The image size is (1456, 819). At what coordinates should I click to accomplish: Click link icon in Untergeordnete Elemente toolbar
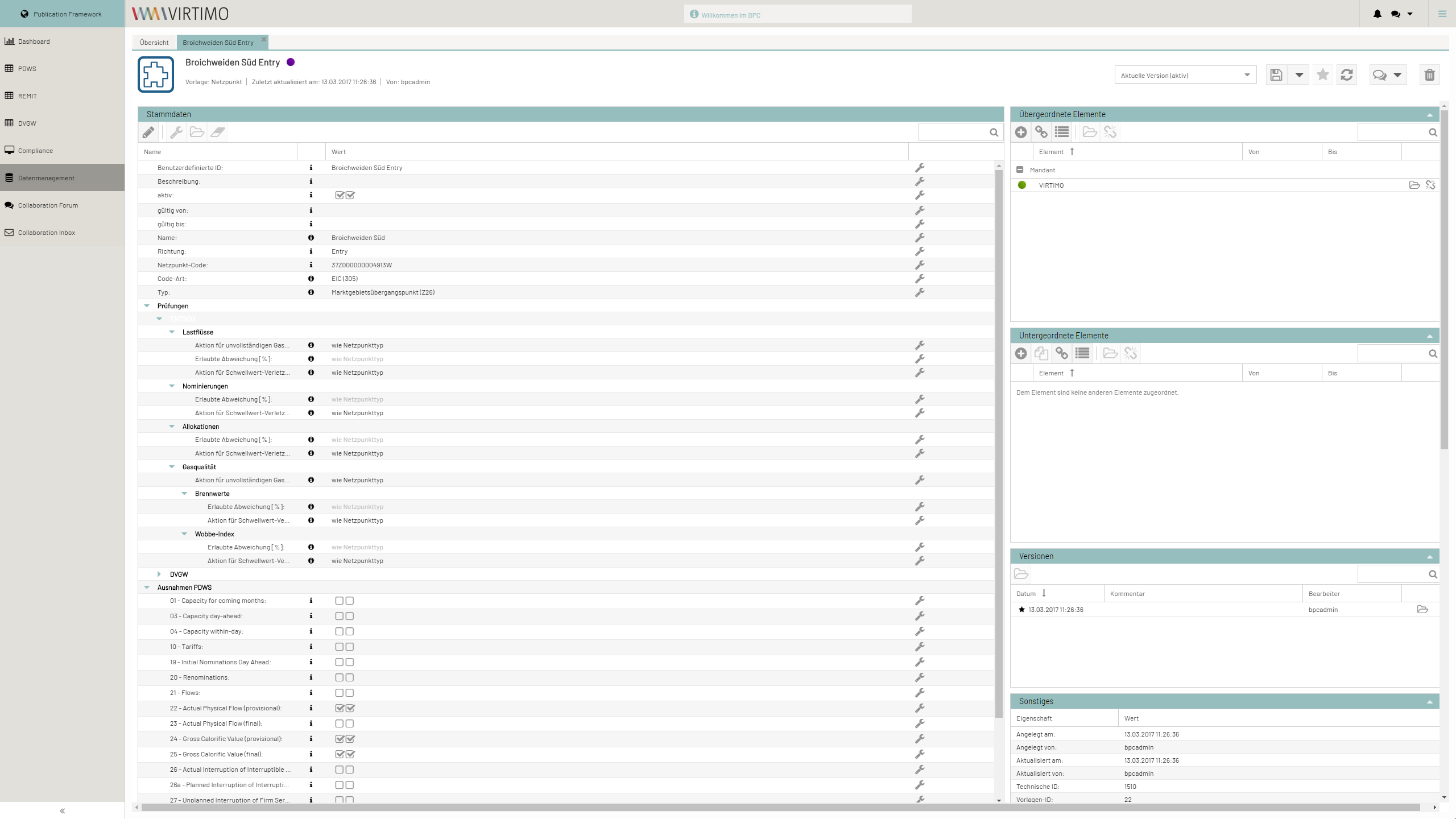click(x=1062, y=354)
